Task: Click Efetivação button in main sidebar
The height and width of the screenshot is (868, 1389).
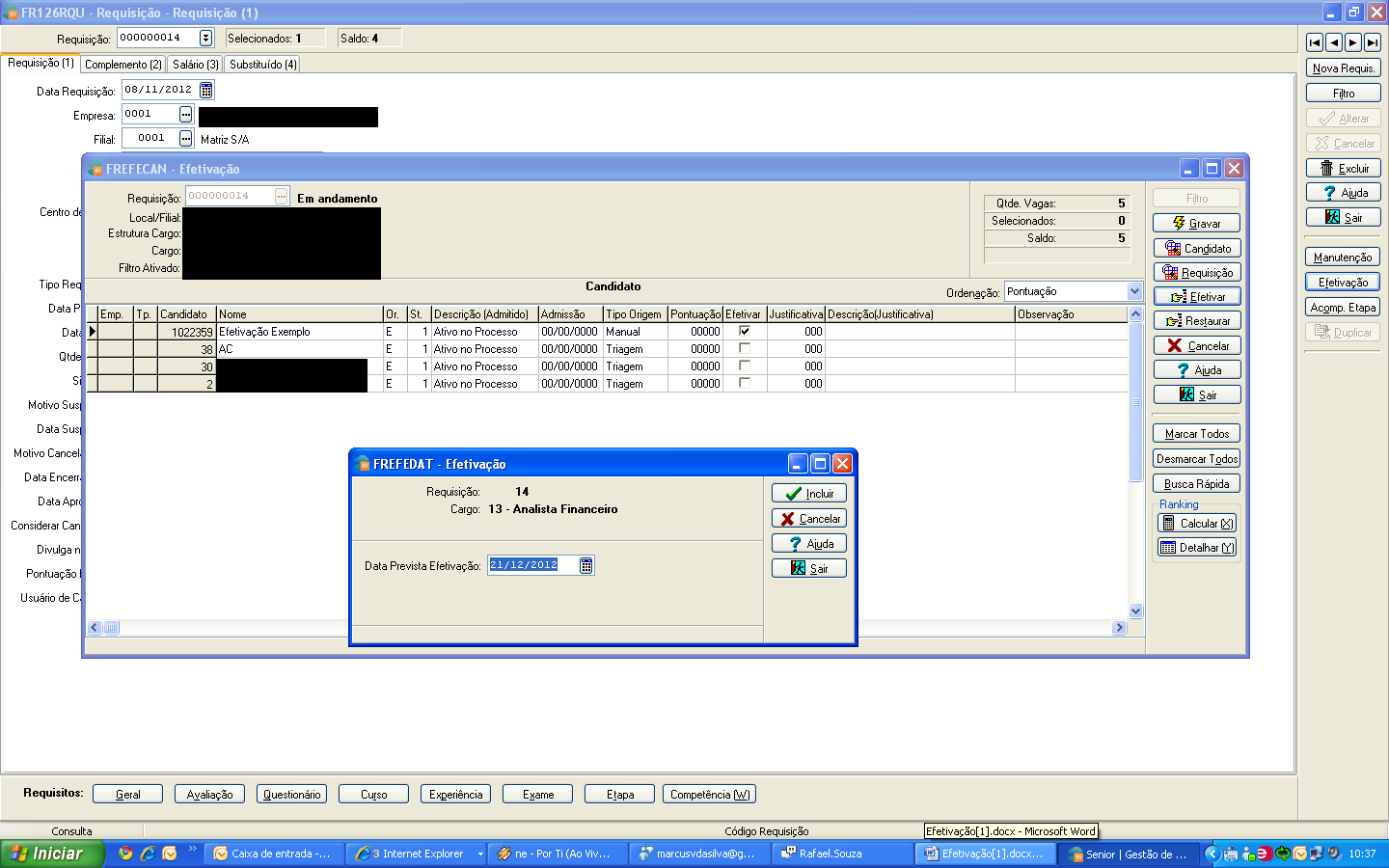Action: pyautogui.click(x=1344, y=282)
